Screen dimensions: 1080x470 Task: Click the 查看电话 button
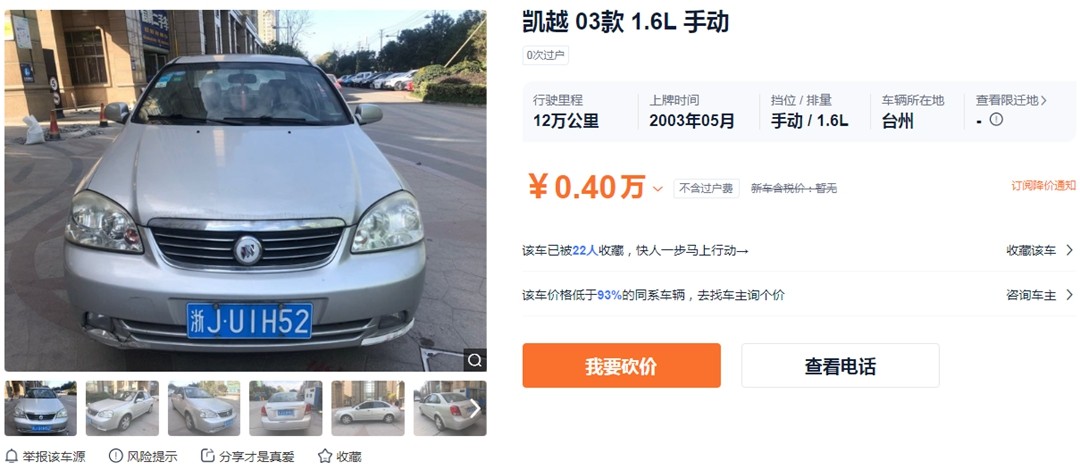coord(840,365)
